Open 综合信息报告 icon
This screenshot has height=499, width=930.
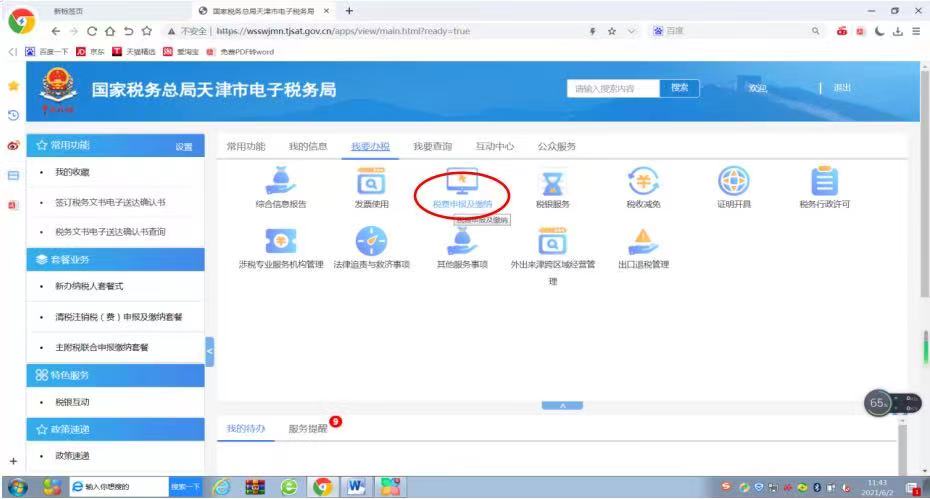281,181
